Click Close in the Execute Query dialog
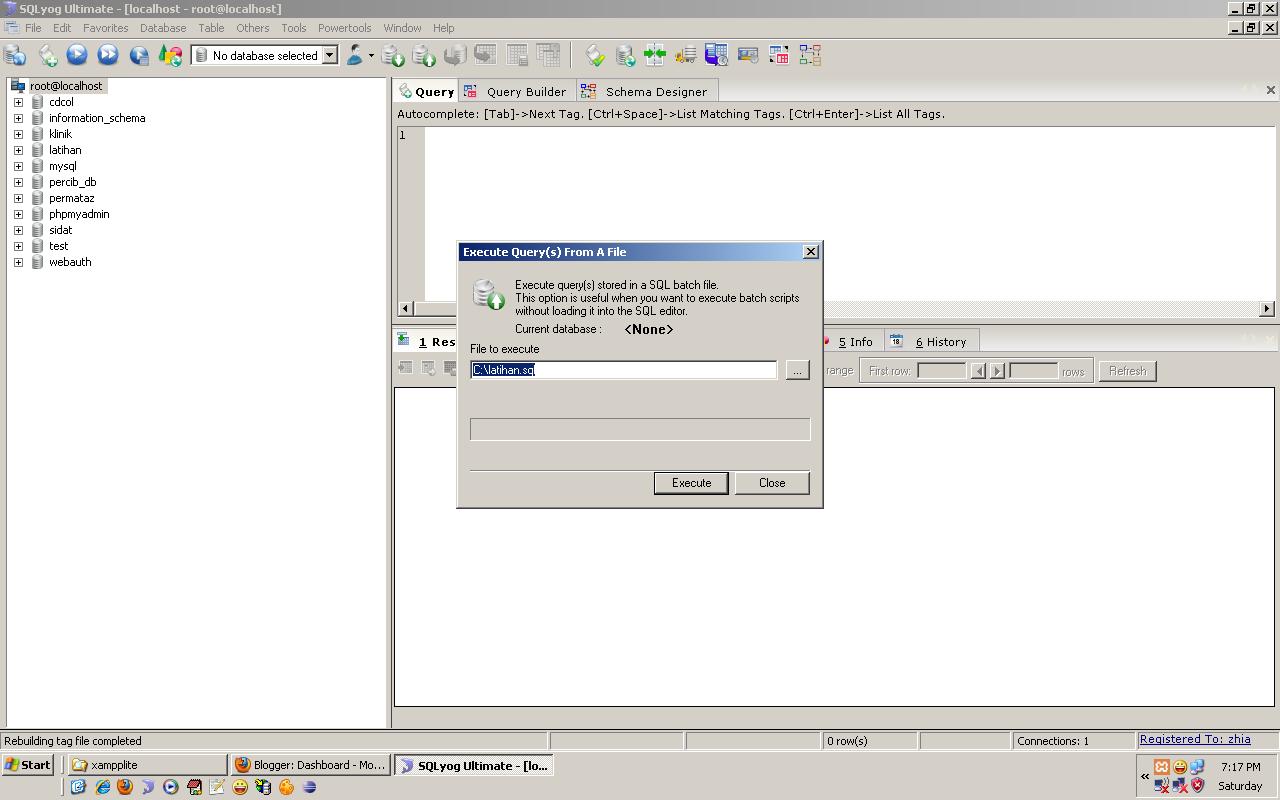 tap(772, 483)
